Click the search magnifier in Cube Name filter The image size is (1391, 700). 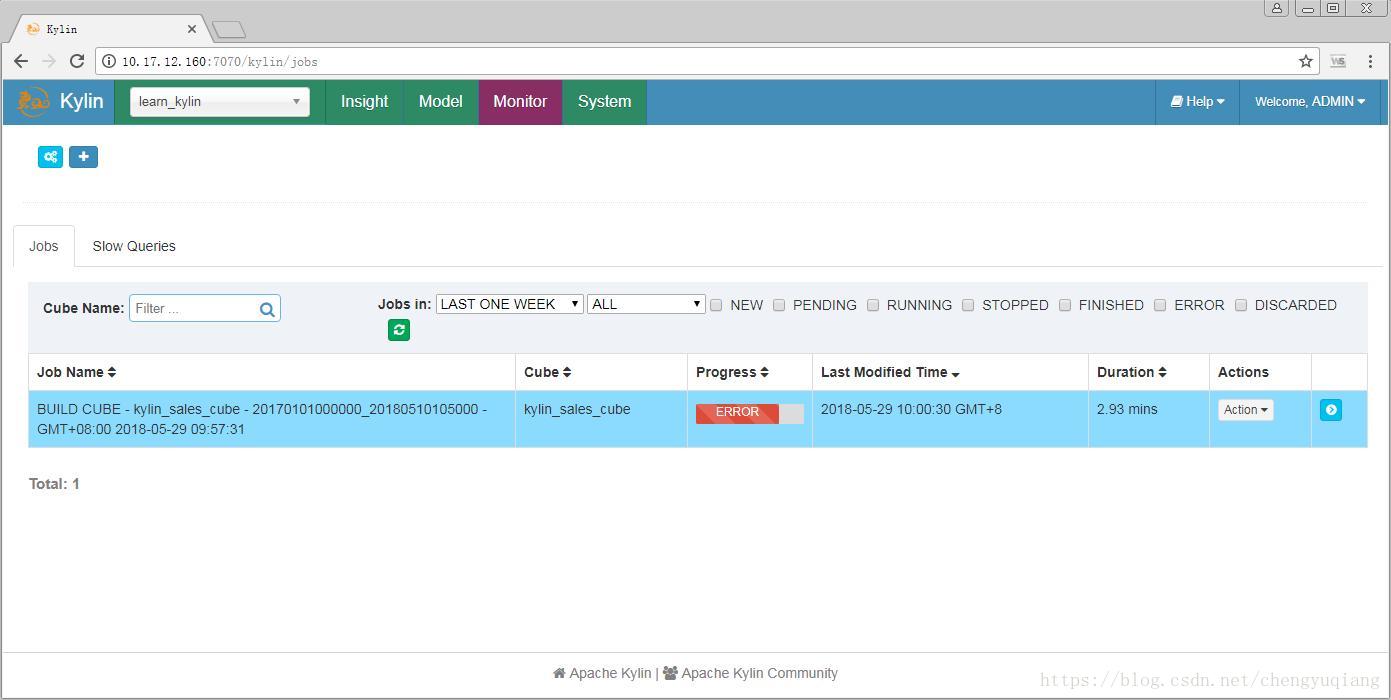[x=267, y=309]
